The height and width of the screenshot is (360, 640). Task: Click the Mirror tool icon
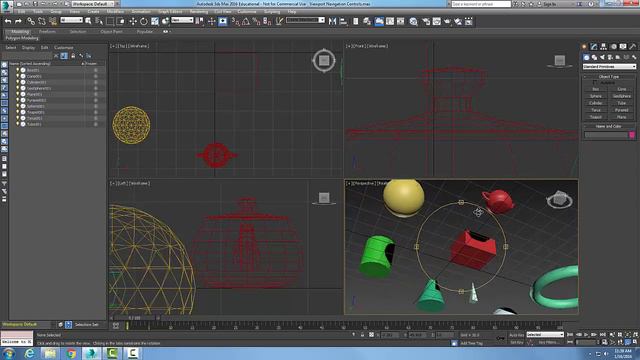[332, 21]
